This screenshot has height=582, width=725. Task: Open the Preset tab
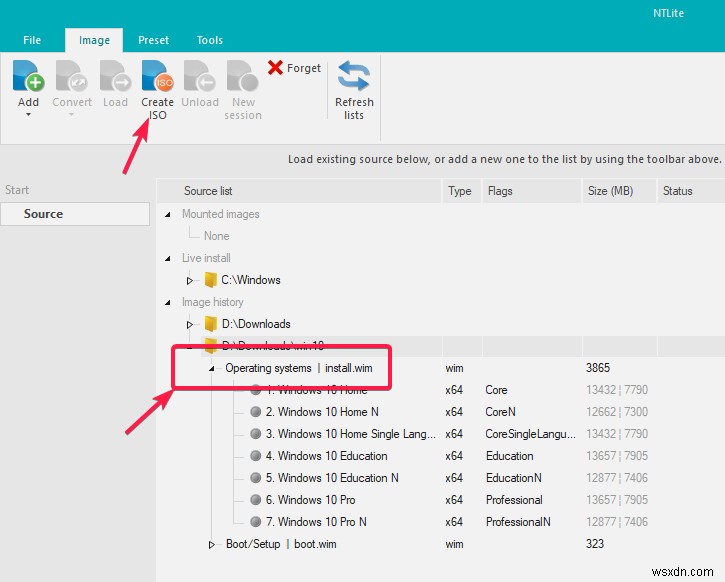point(154,40)
